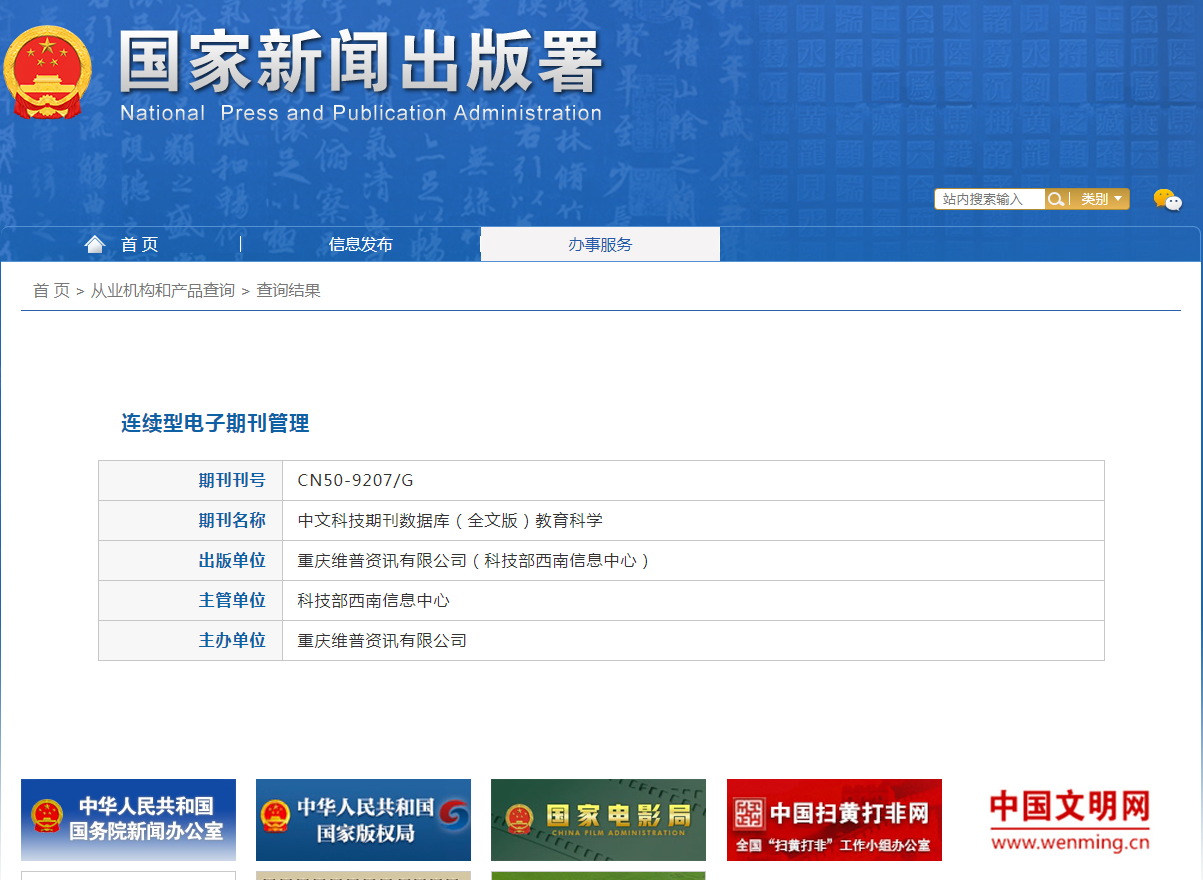The height and width of the screenshot is (880, 1203).
Task: Expand the 类别 category dropdown
Action: 1101,199
